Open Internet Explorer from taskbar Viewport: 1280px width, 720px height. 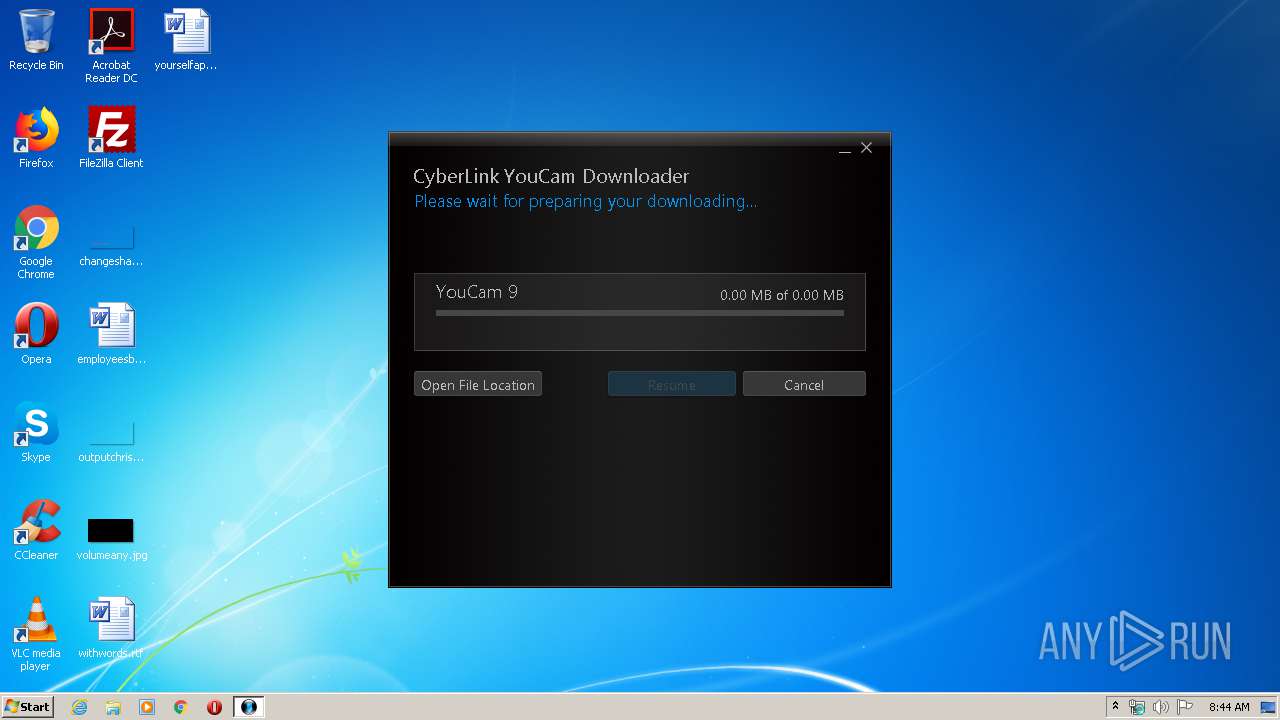click(x=79, y=707)
